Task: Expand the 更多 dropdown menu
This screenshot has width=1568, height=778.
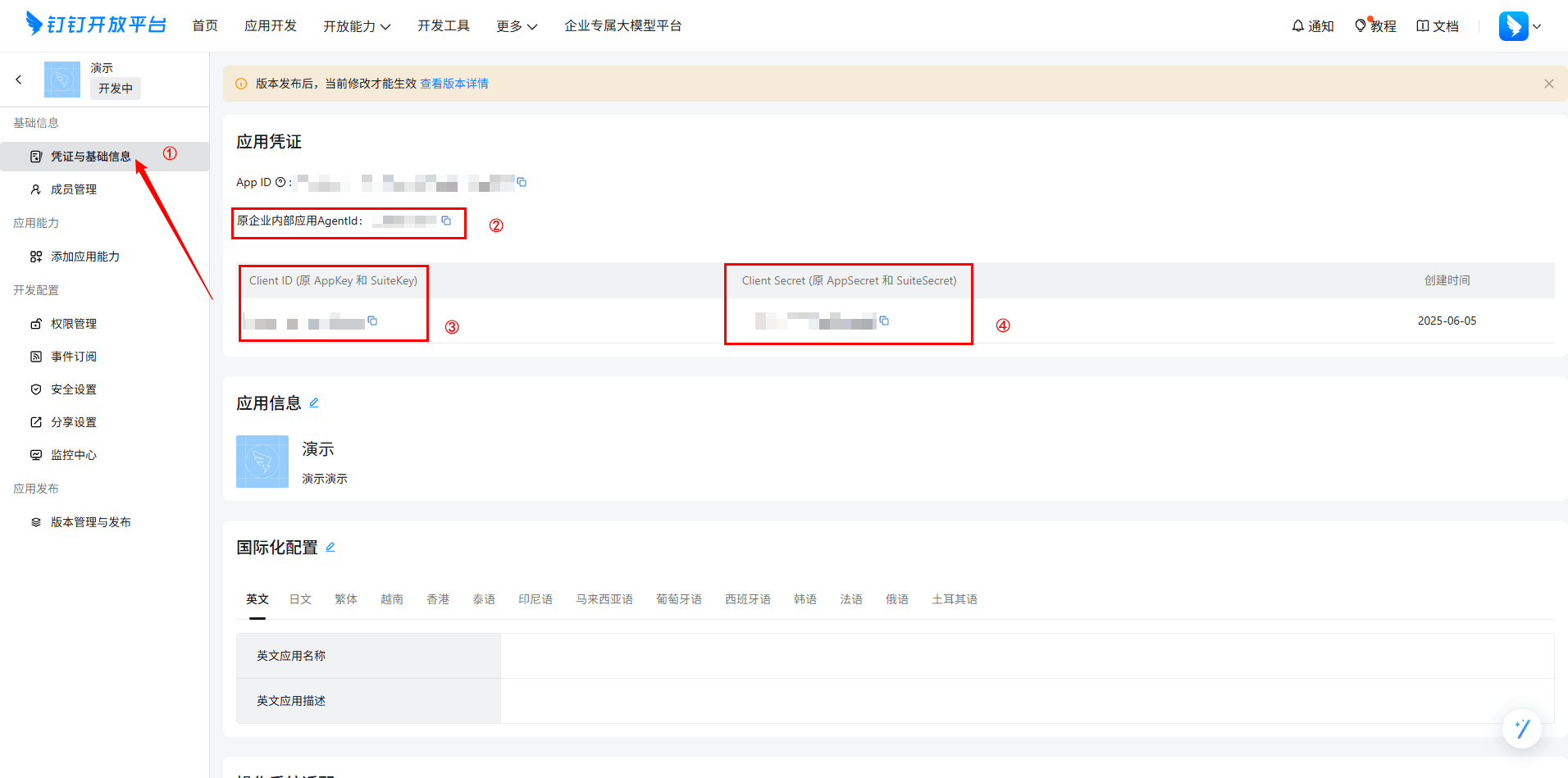Action: pos(517,26)
